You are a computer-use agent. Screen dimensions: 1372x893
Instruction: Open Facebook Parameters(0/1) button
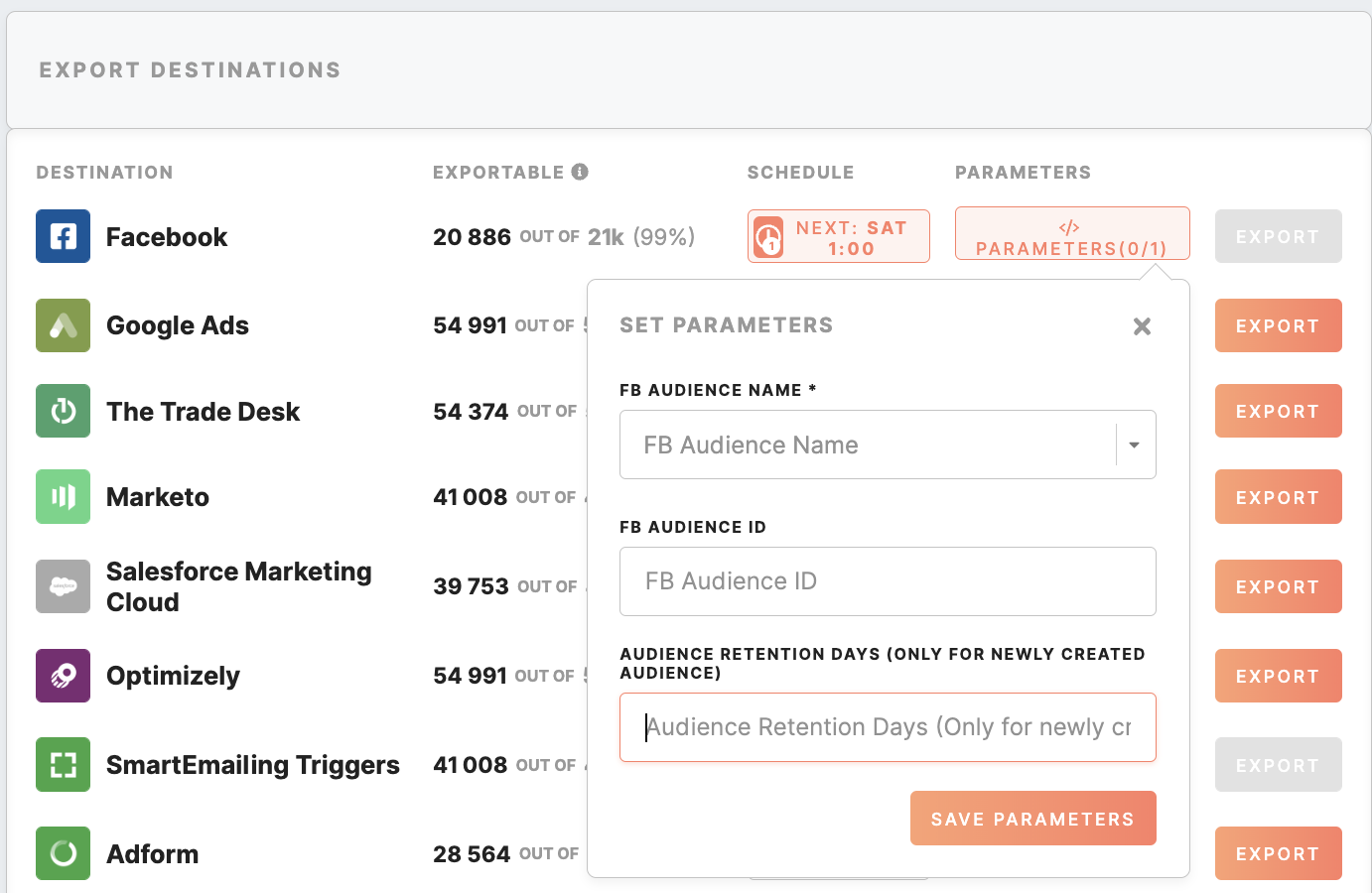(x=1072, y=233)
